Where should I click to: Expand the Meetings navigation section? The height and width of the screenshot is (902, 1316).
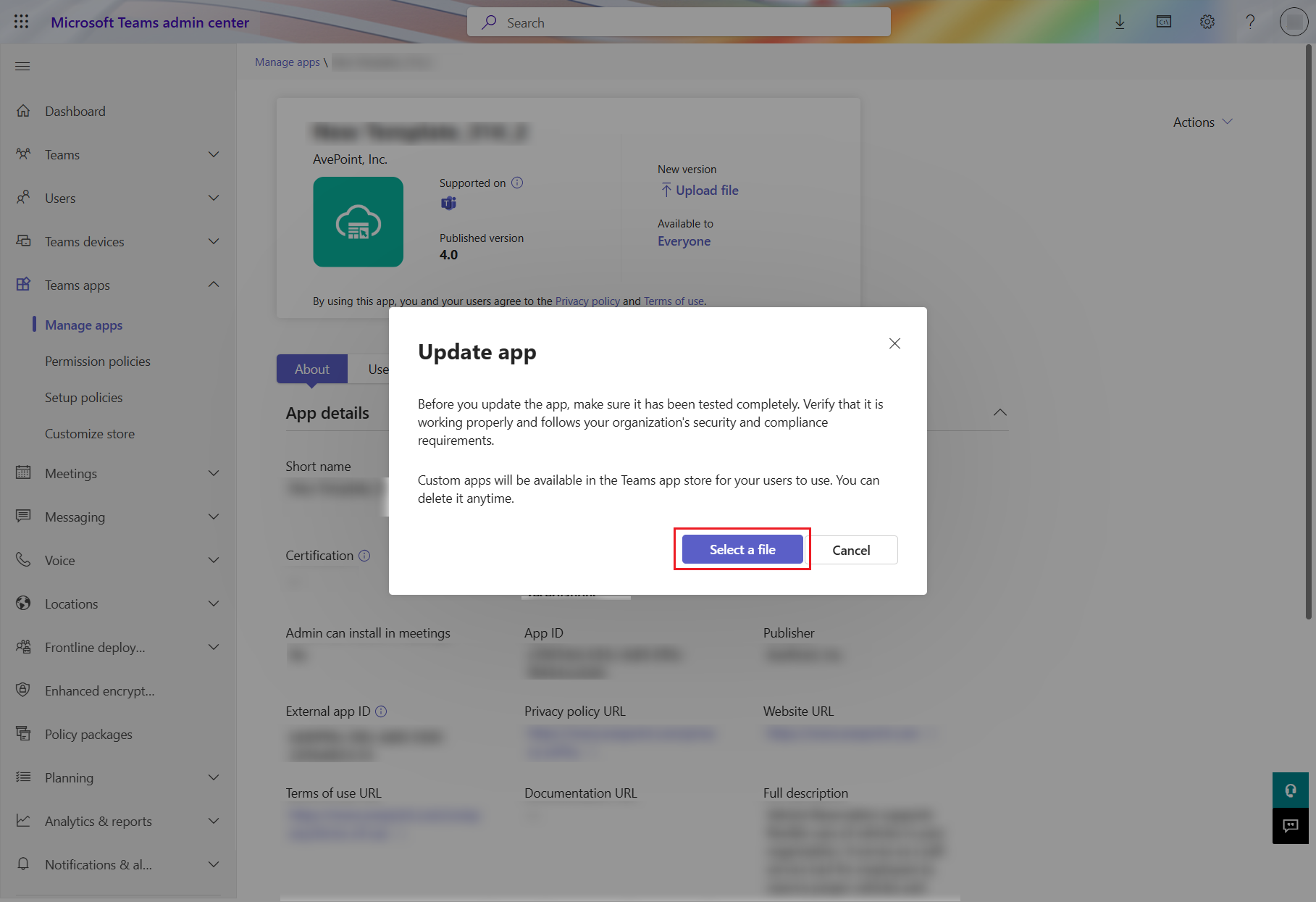[213, 473]
